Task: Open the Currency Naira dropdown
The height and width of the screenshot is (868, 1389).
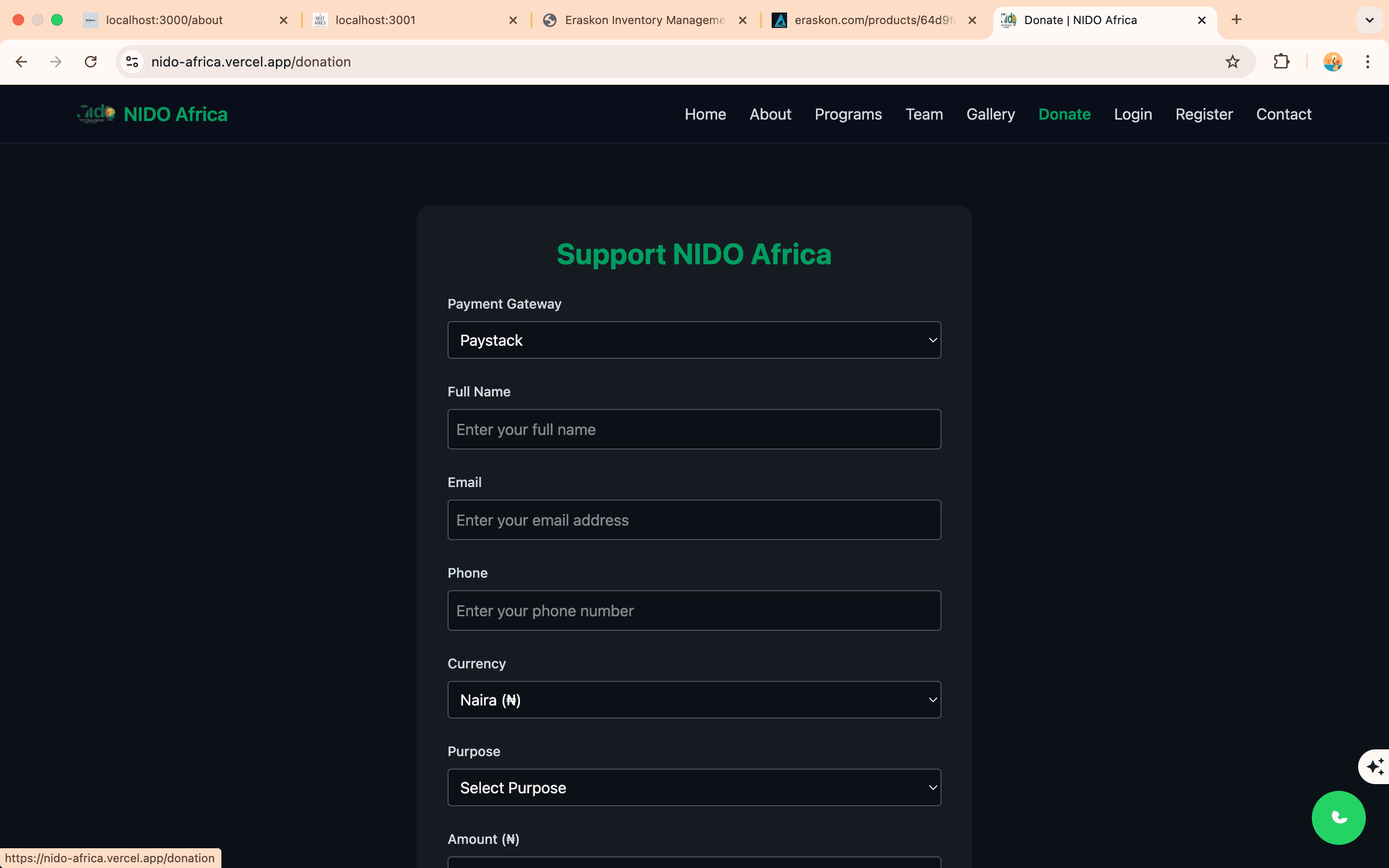Action: (x=694, y=700)
